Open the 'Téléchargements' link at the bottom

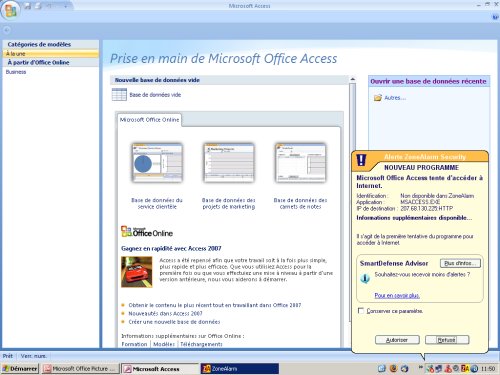pyautogui.click(x=201, y=344)
